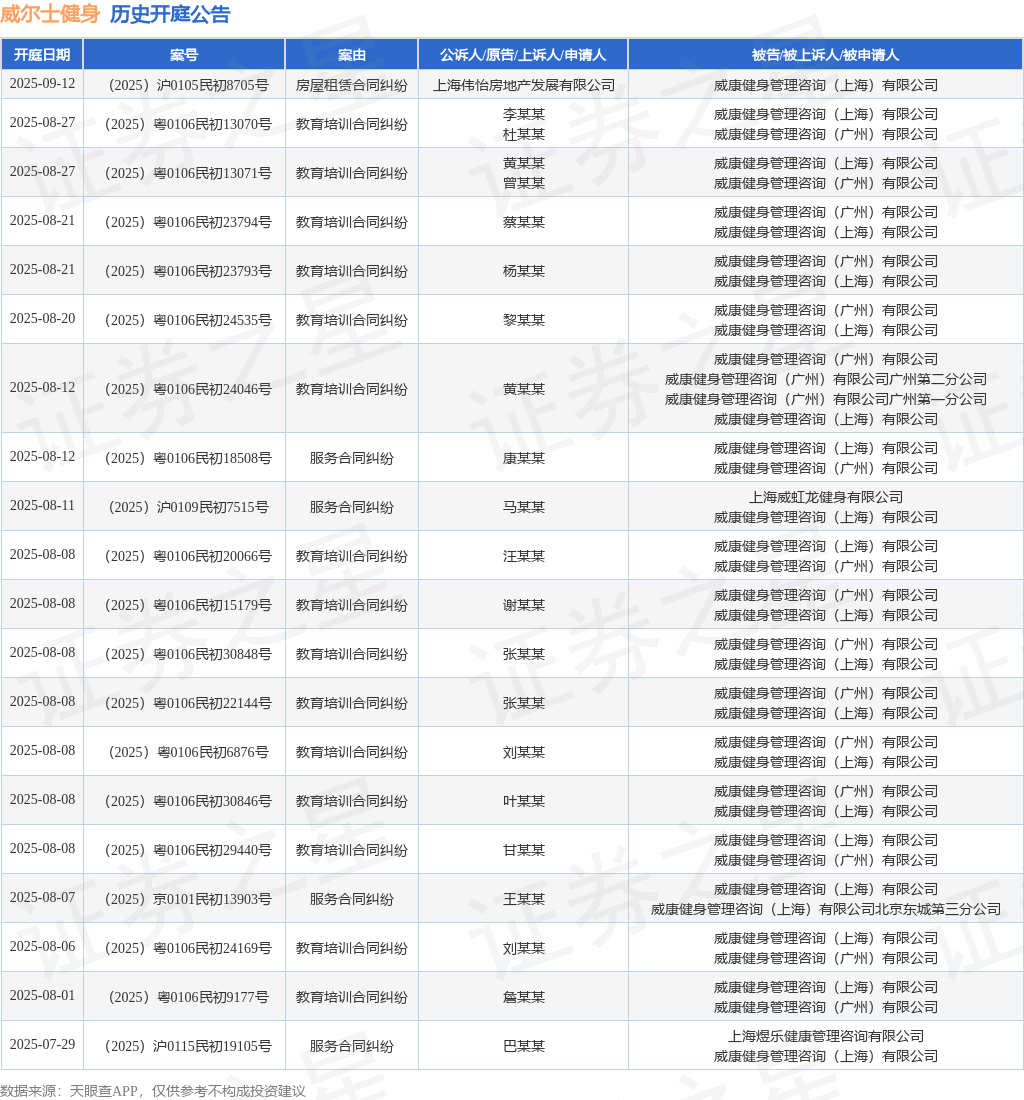Click plaintiff 叶某某

[x=523, y=802]
